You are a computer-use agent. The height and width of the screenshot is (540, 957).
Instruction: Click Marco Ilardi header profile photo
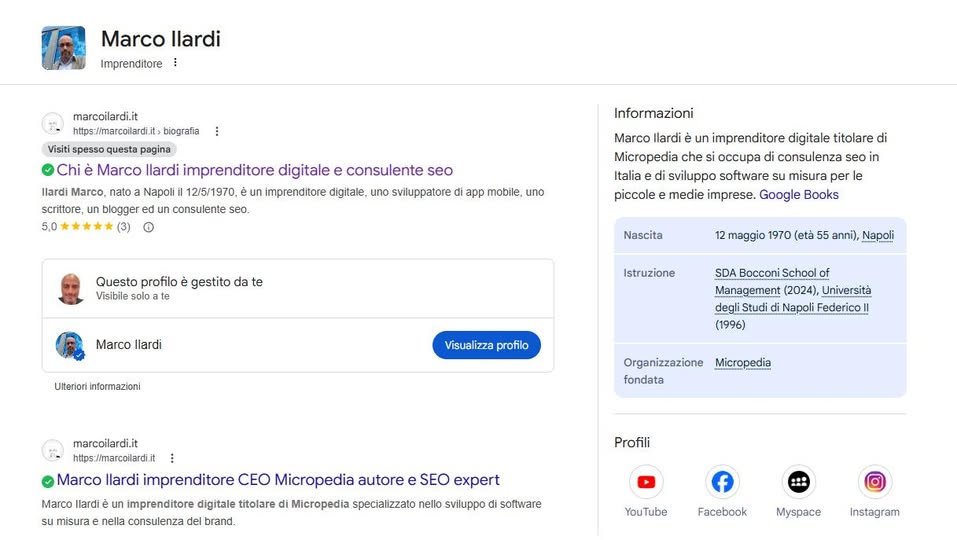63,48
